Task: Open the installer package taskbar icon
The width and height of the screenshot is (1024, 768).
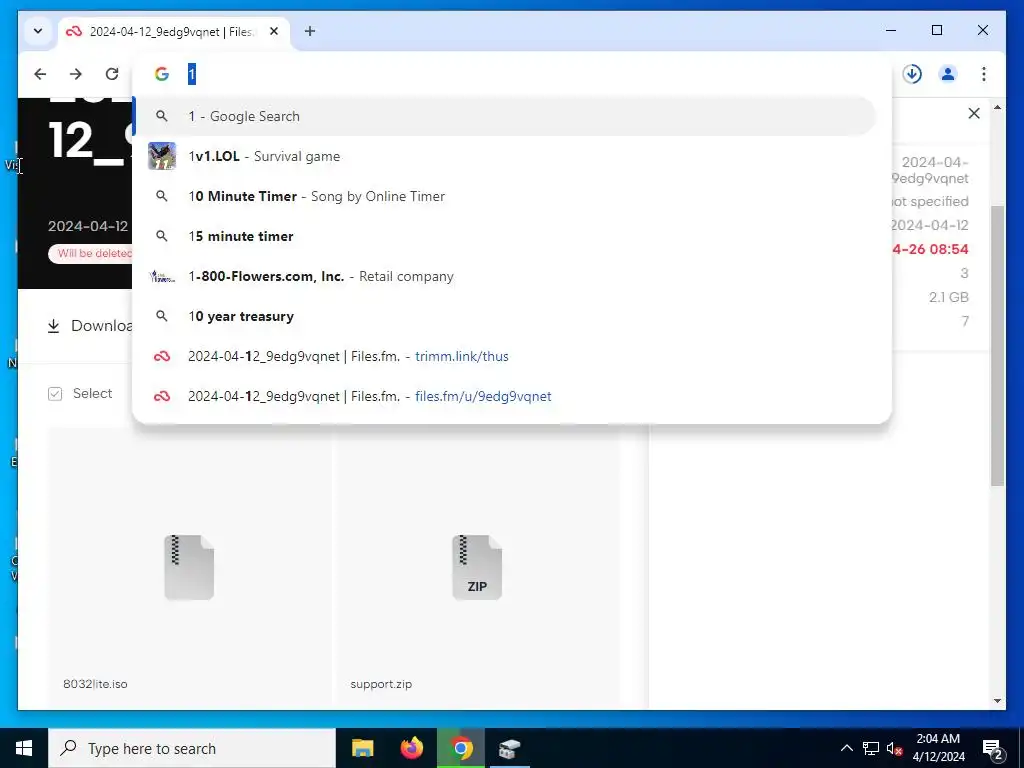Action: click(509, 748)
